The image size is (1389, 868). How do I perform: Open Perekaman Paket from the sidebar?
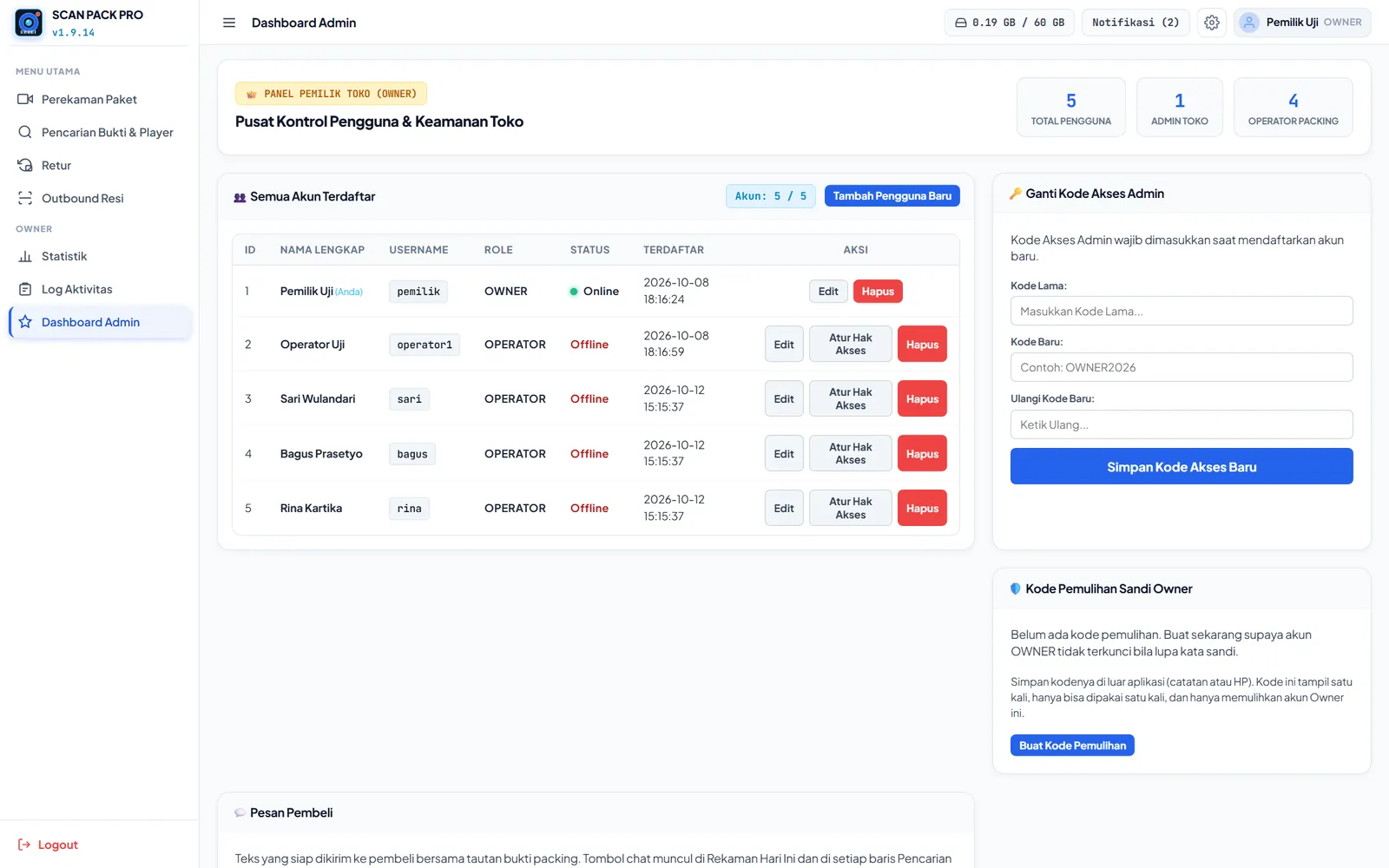(x=99, y=99)
